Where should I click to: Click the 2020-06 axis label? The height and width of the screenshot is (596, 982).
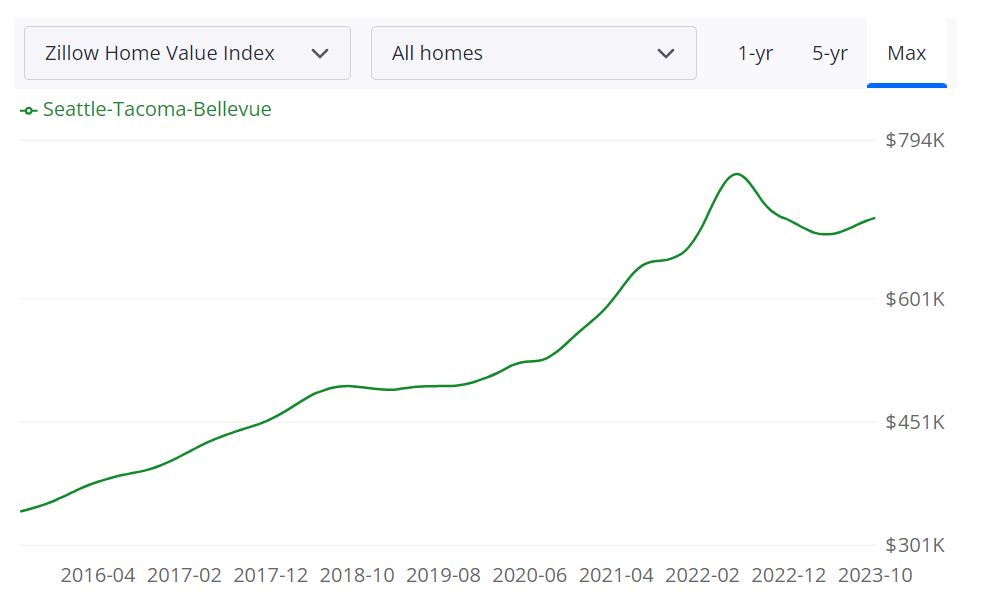[528, 575]
